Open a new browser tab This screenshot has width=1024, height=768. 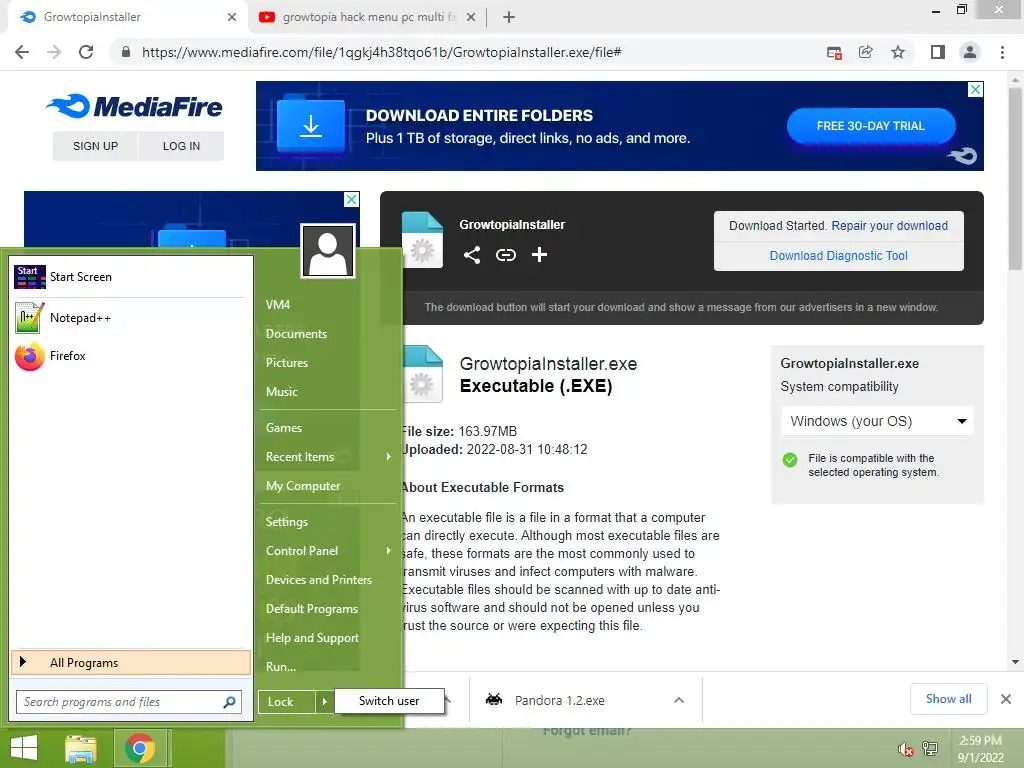coord(509,17)
